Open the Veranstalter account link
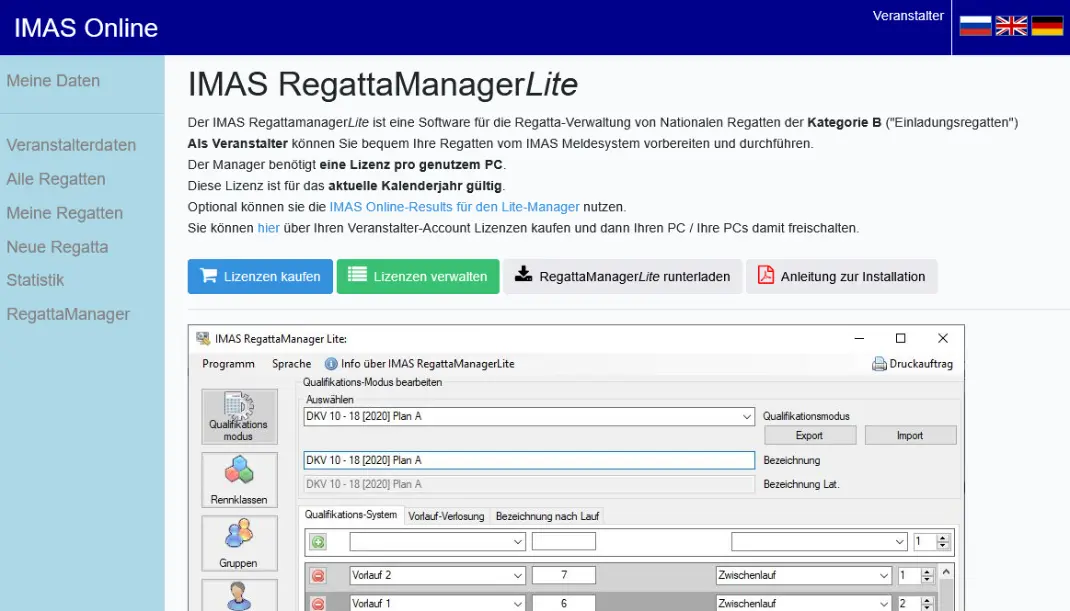Viewport: 1070px width, 611px height. [908, 16]
